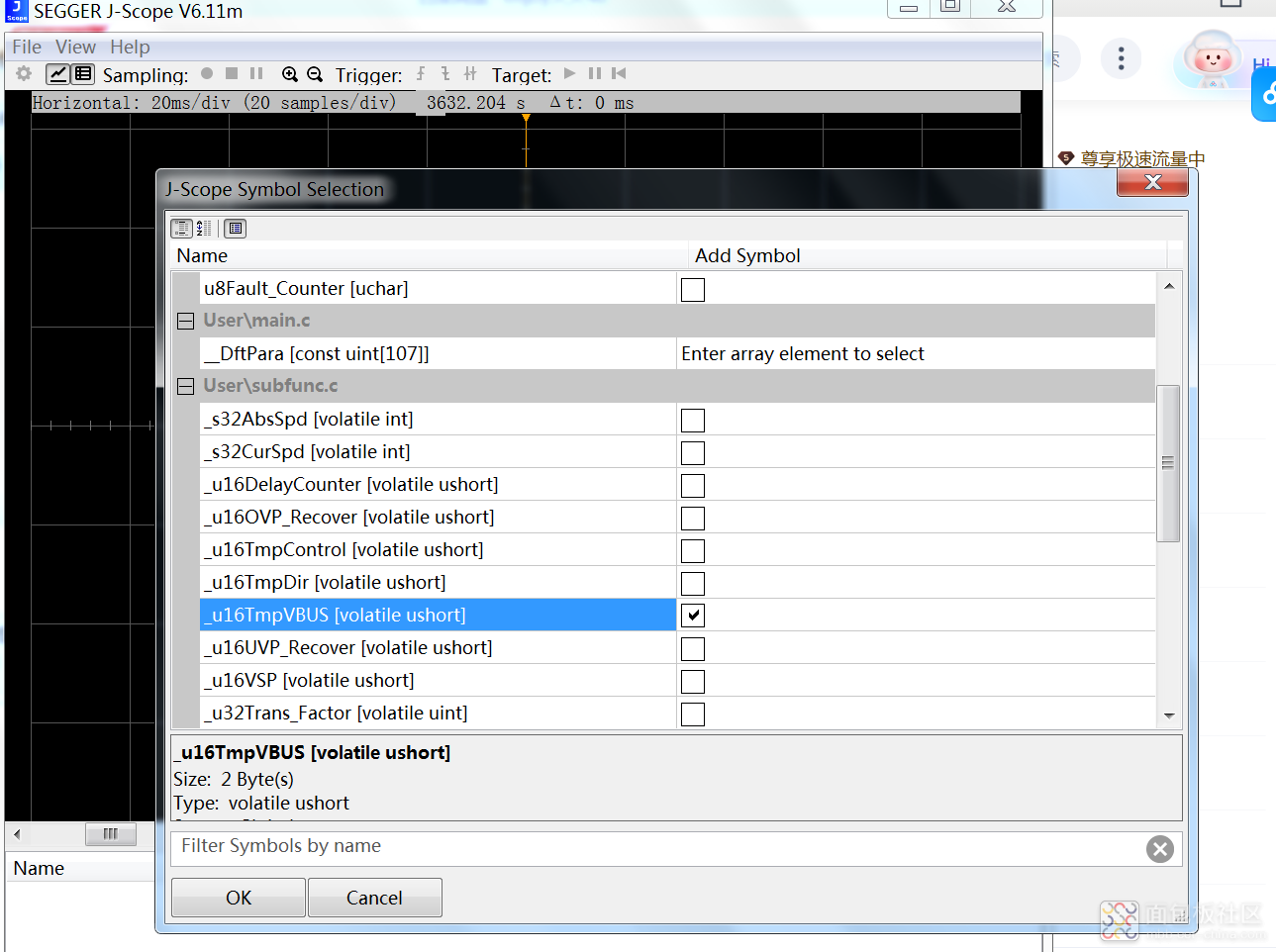Image resolution: width=1276 pixels, height=952 pixels.
Task: Uncheck the _u16TmpVBUS symbol box
Action: pos(693,616)
